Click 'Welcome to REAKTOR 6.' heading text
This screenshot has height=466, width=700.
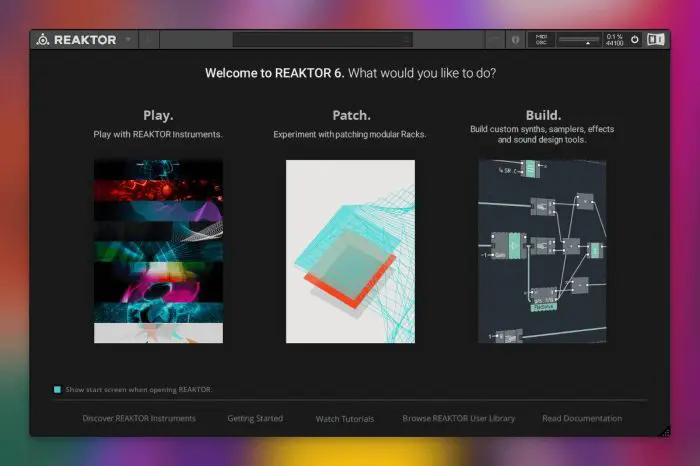pyautogui.click(x=275, y=73)
